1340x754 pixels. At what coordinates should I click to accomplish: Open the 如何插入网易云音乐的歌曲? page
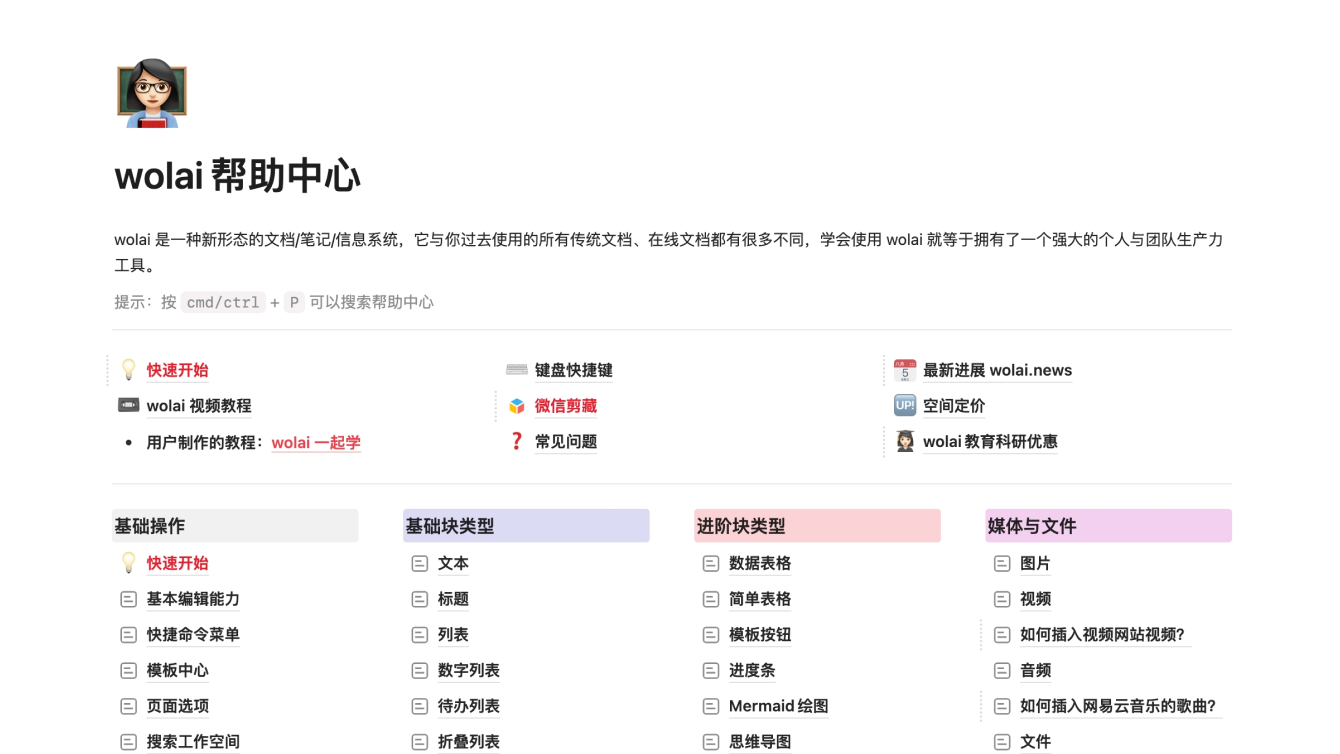[1120, 705]
